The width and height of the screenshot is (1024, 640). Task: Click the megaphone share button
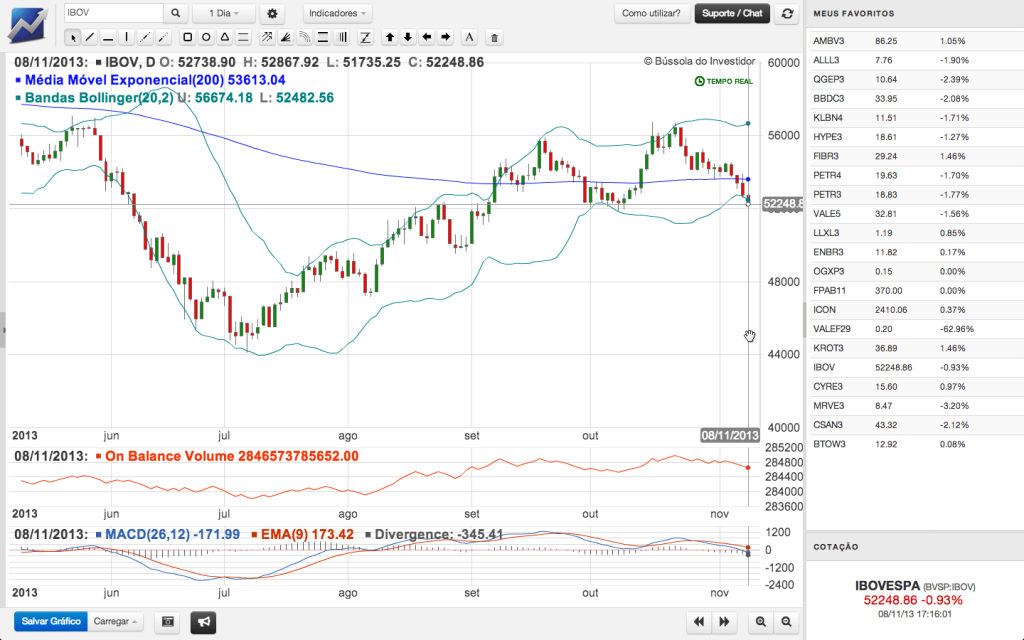(204, 622)
